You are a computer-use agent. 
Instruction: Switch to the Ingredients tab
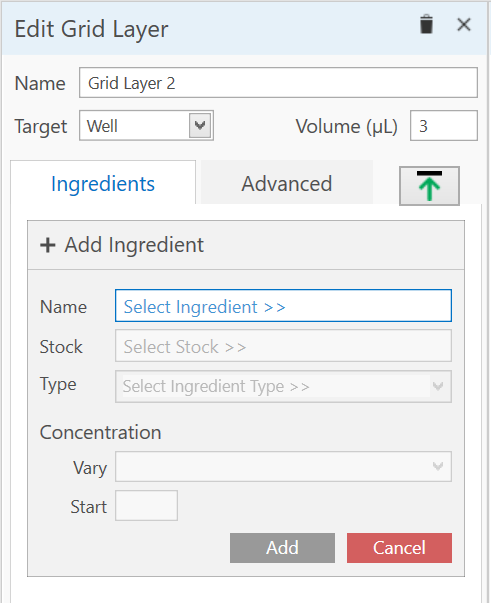(x=103, y=183)
